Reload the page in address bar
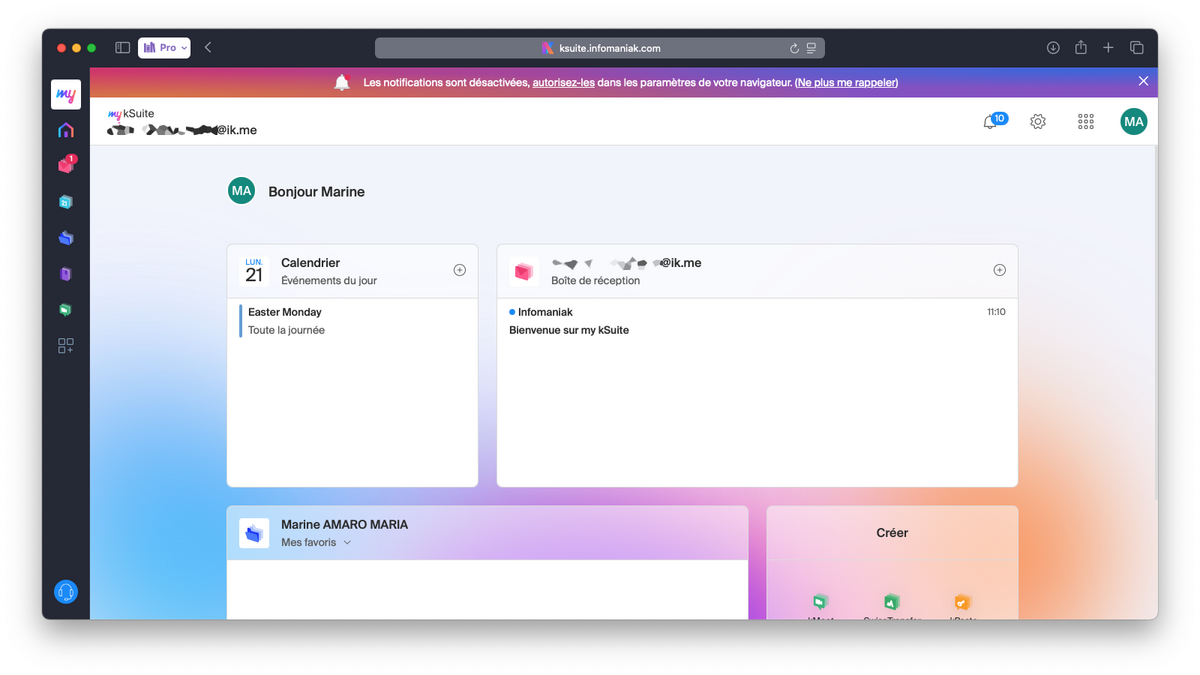This screenshot has height=675, width=1200. (x=794, y=48)
